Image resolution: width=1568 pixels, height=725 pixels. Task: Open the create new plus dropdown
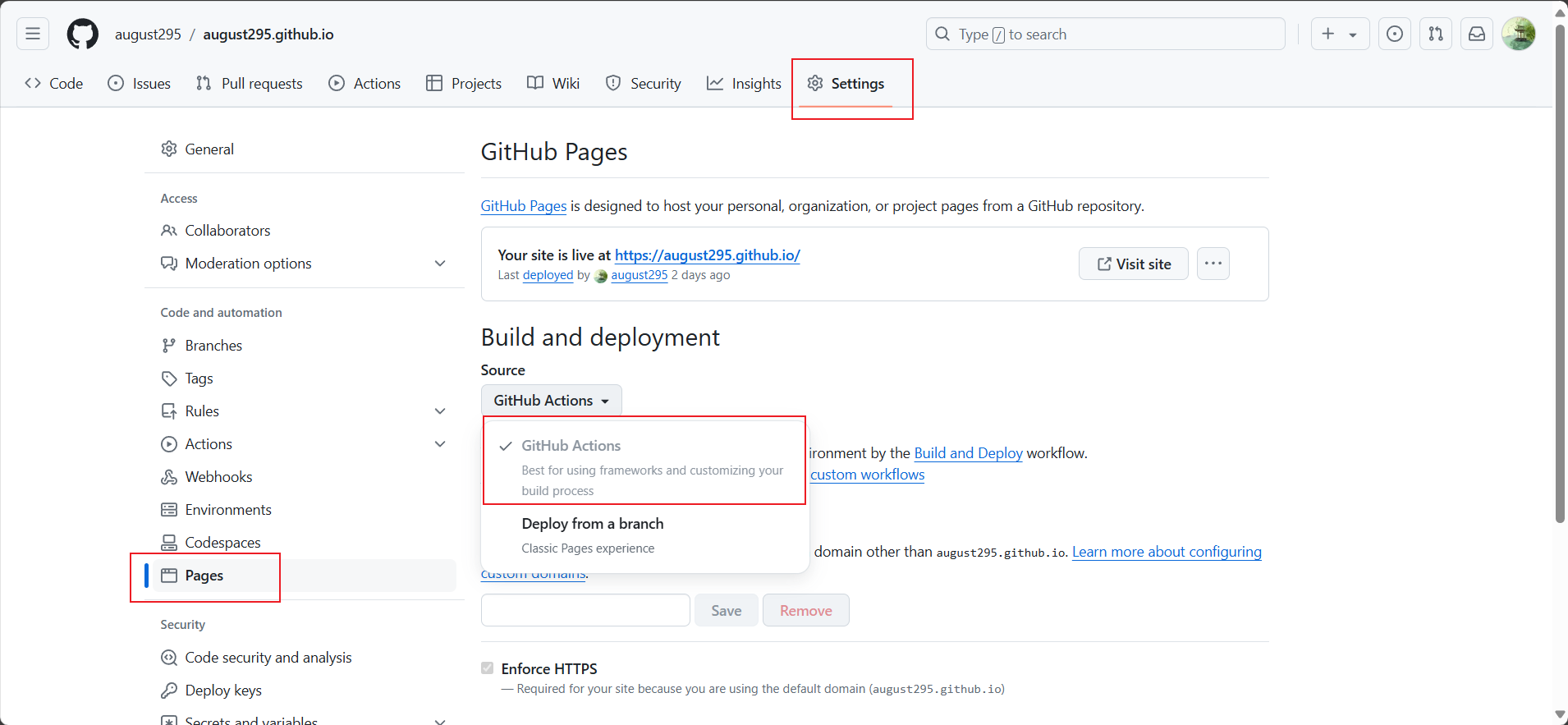[1339, 34]
